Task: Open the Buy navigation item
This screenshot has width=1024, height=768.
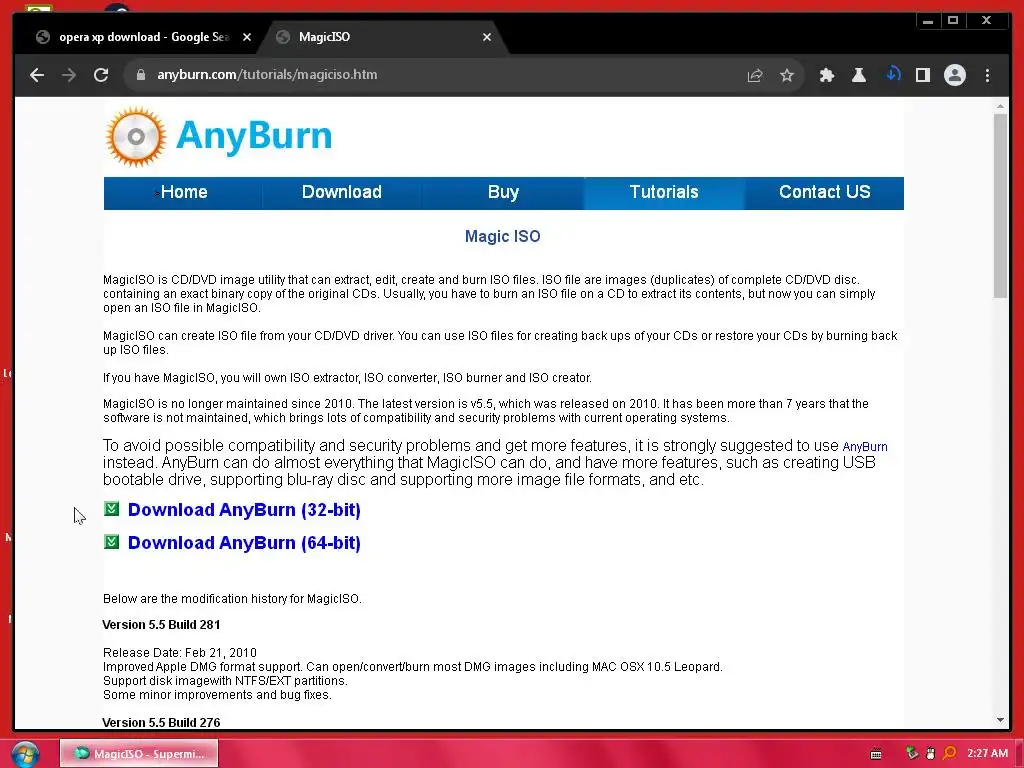Action: pos(503,193)
